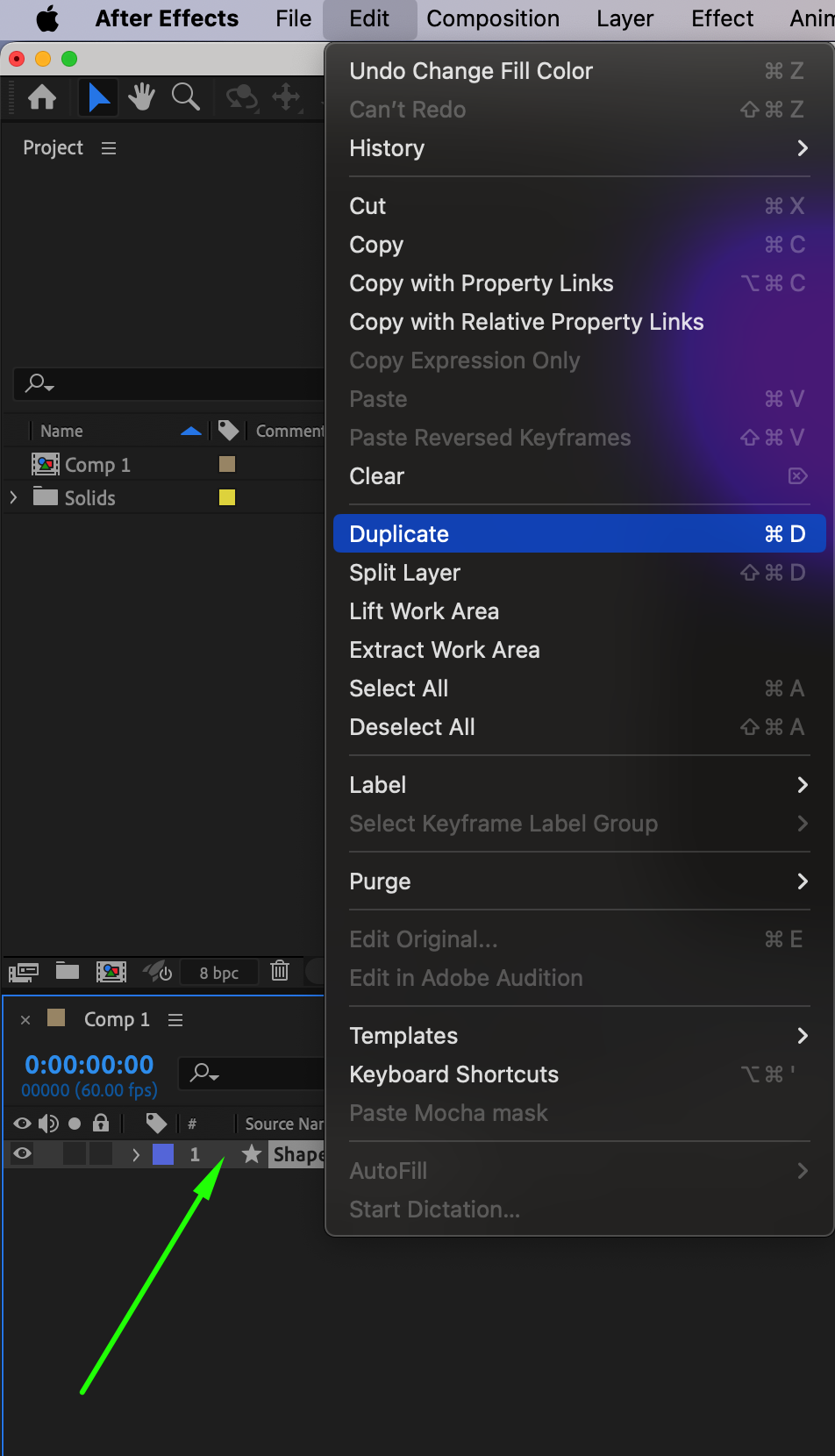Create a new folder in Project panel
The image size is (835, 1456).
(68, 971)
